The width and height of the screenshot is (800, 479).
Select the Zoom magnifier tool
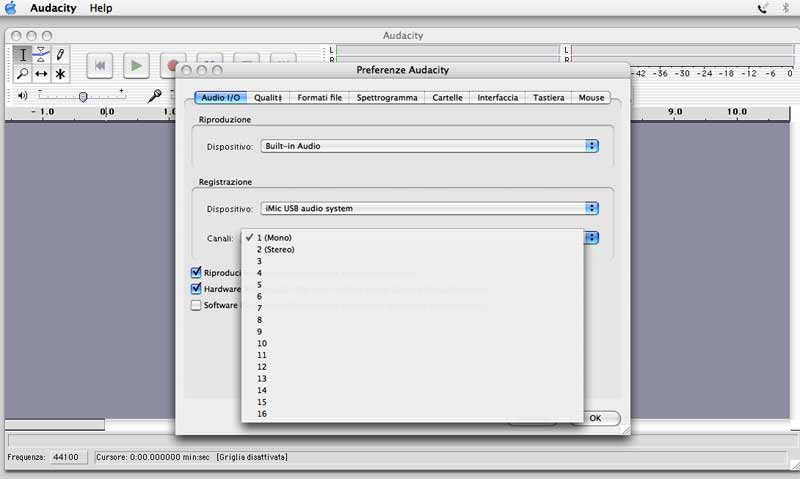[x=22, y=73]
